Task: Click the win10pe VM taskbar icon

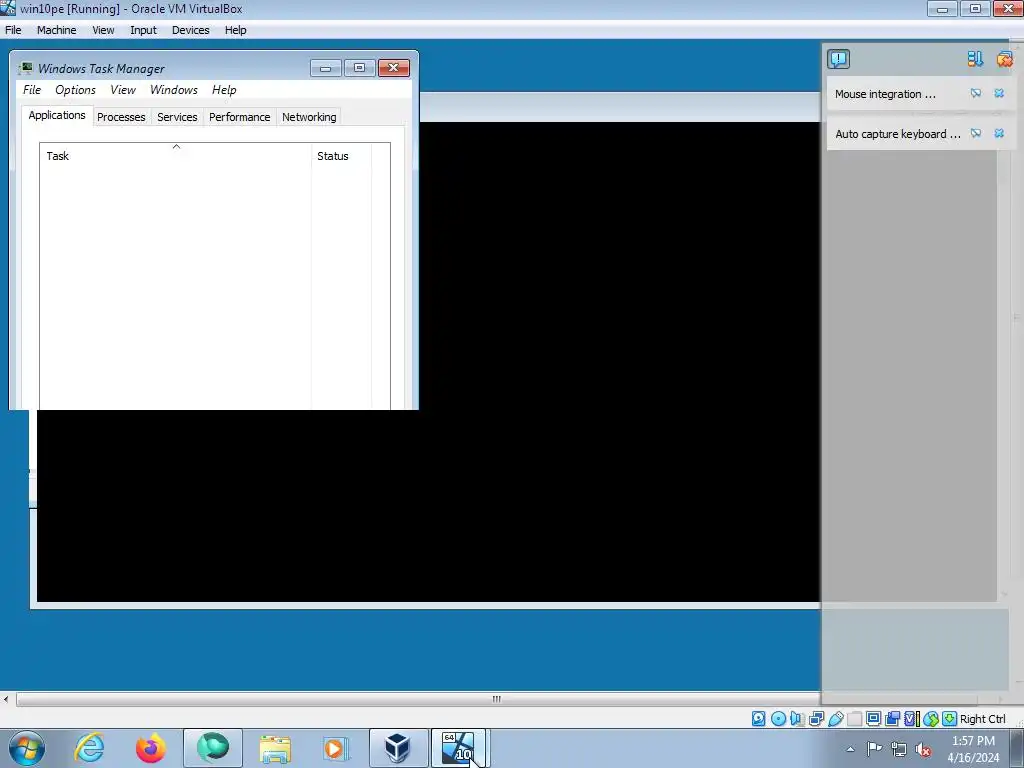Action: [x=458, y=748]
